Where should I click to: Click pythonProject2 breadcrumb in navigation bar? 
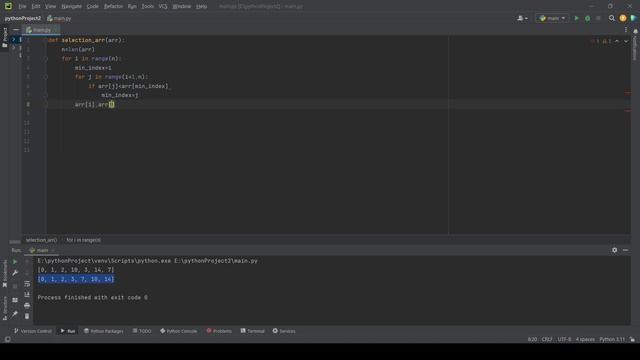pyautogui.click(x=23, y=18)
